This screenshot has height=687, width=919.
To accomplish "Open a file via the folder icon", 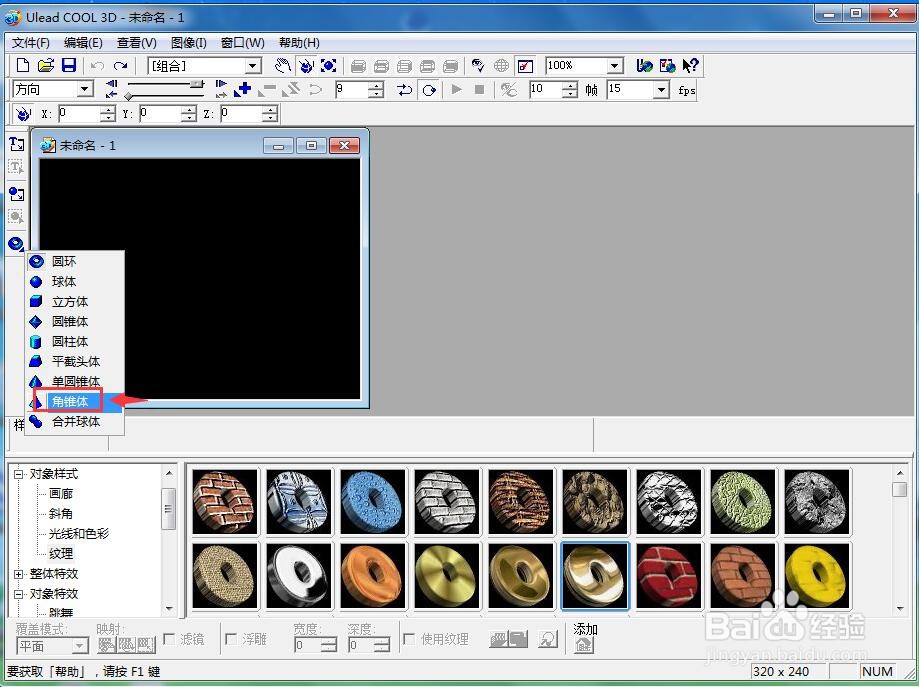I will pyautogui.click(x=46, y=66).
